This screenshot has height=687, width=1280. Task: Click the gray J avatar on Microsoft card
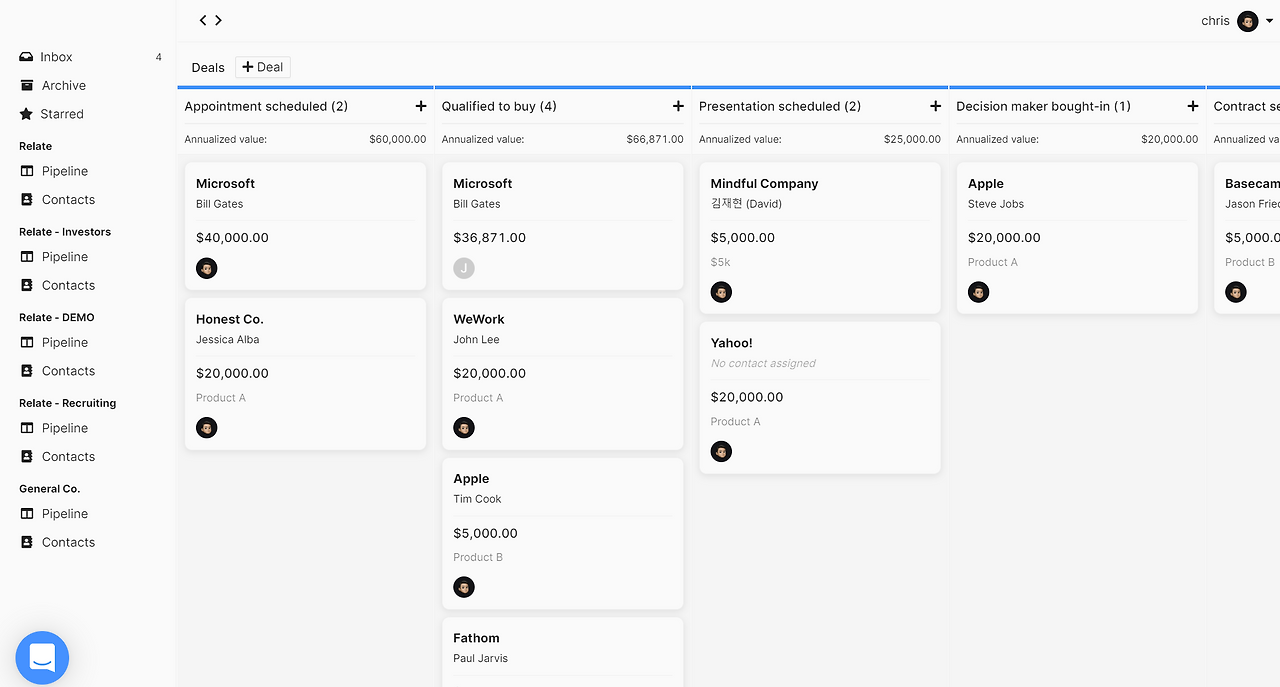[x=464, y=268]
